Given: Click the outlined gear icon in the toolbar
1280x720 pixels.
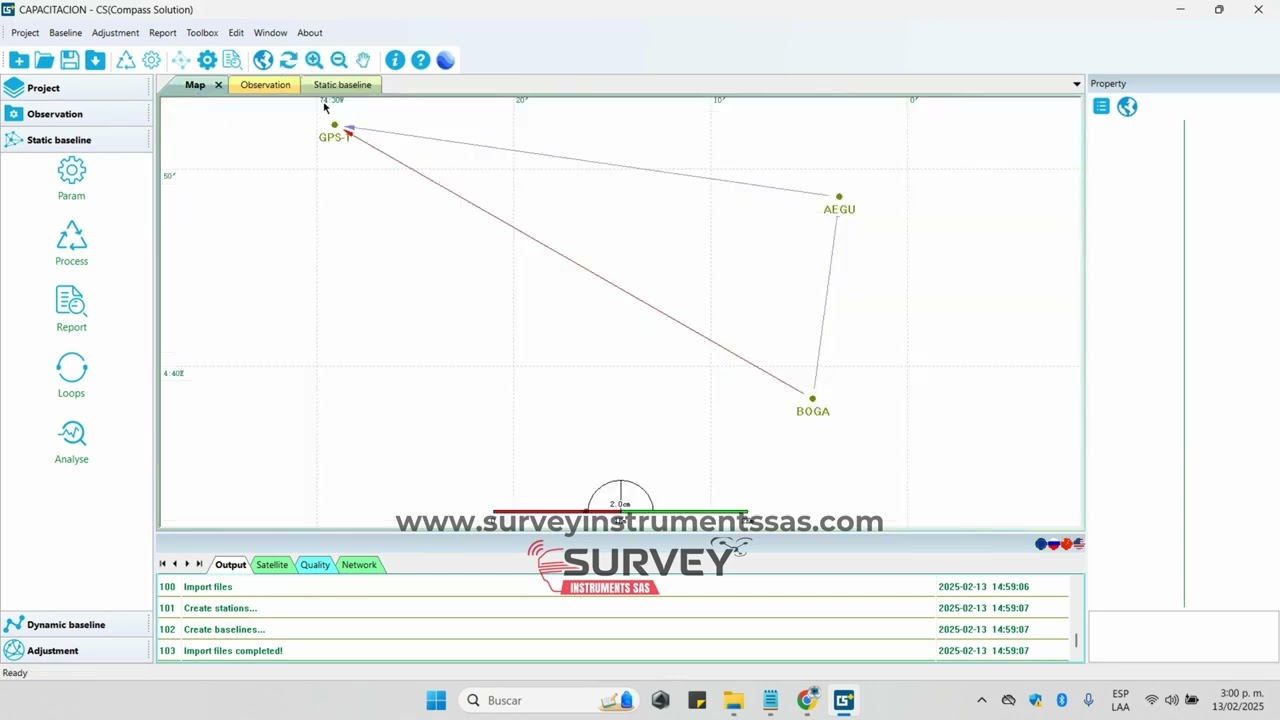Looking at the screenshot, I should pyautogui.click(x=151, y=60).
